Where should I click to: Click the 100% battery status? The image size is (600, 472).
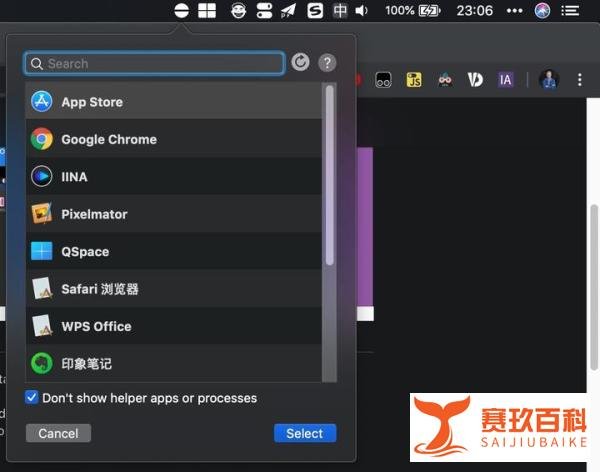pyautogui.click(x=413, y=10)
